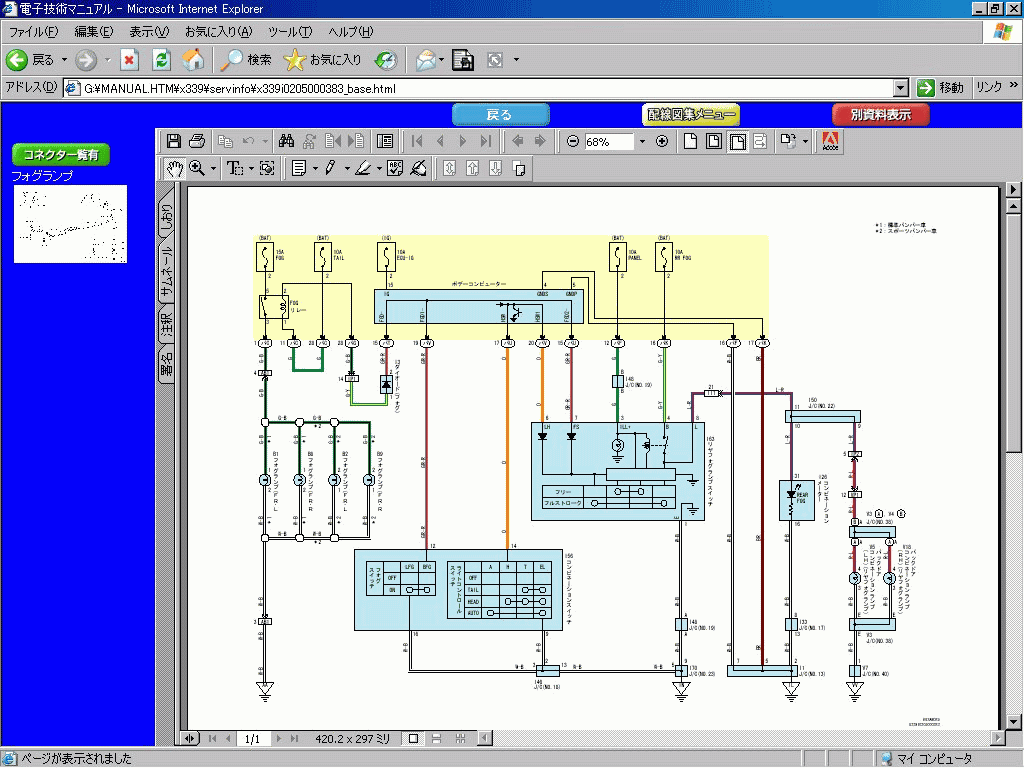Click the Print icon in the Acrobat toolbar
This screenshot has height=768, width=1024.
197,141
